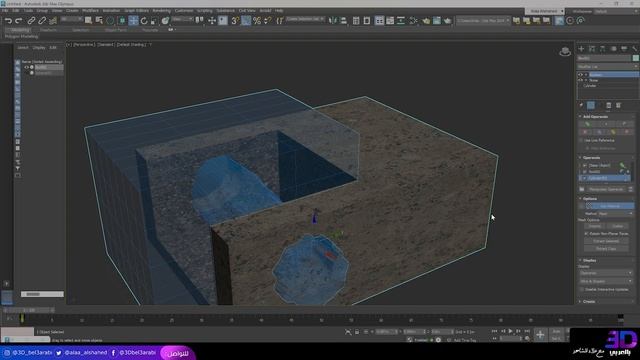Open the Graph Editors menu
Viewport: 640px width, 360px height.
point(136,11)
